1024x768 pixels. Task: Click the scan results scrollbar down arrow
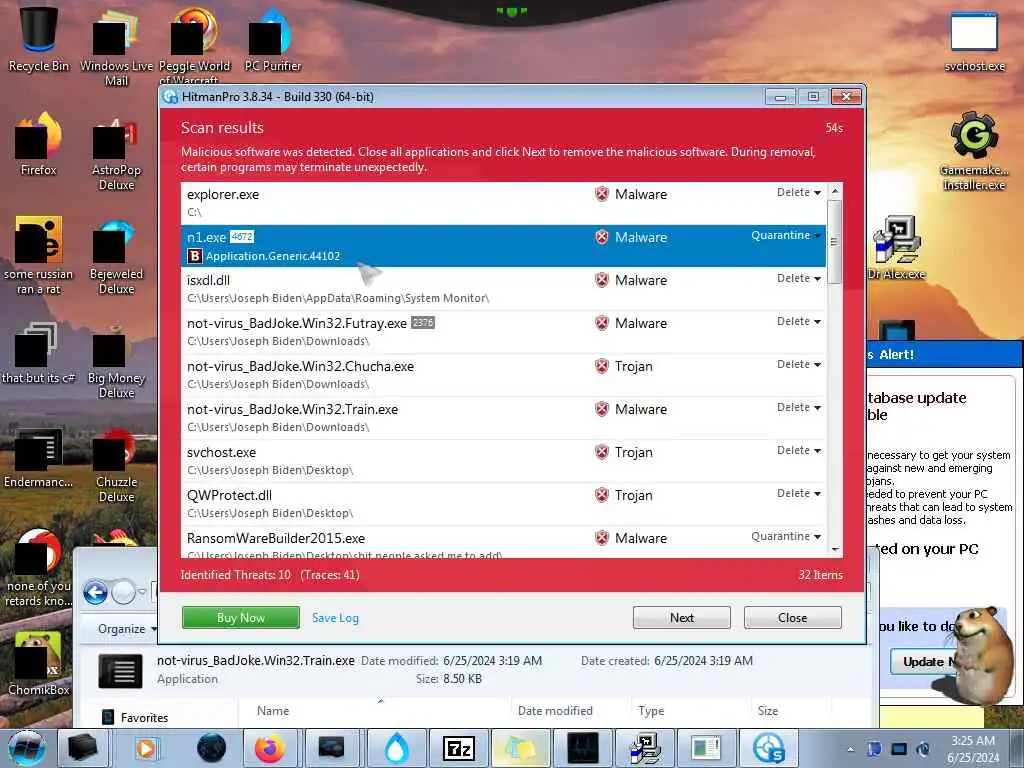click(835, 550)
